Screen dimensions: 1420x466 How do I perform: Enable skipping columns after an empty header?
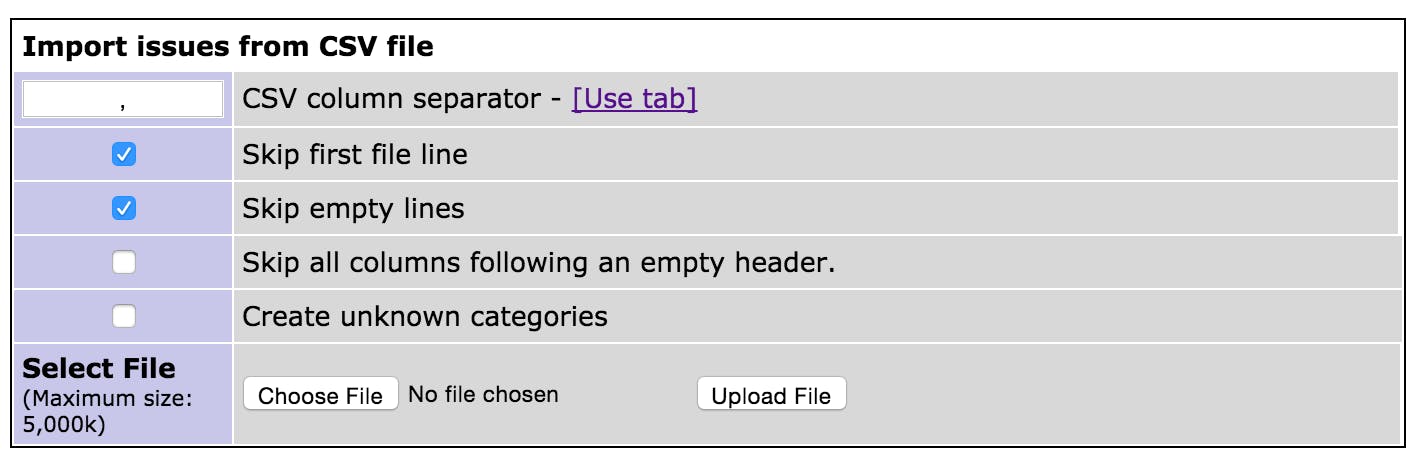tap(124, 263)
